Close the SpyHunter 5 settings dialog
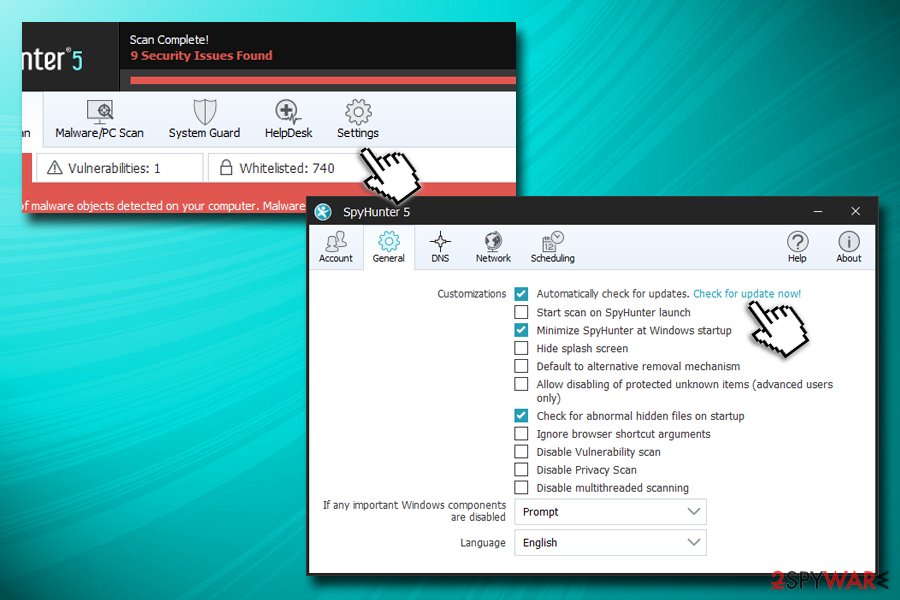Viewport: 900px width, 600px height. 855,212
